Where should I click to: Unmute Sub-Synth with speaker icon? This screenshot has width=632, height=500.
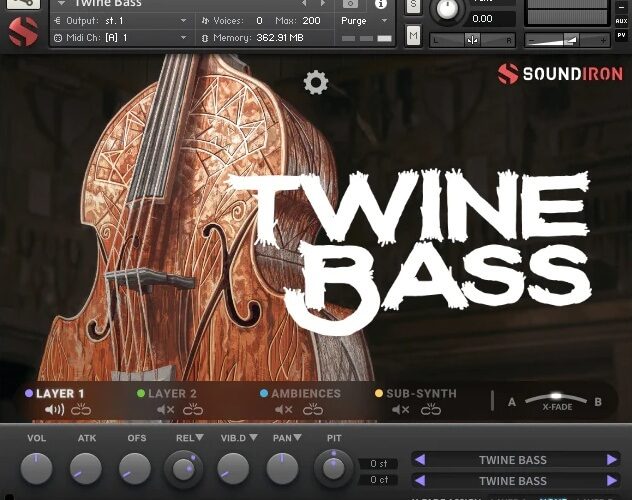[401, 410]
